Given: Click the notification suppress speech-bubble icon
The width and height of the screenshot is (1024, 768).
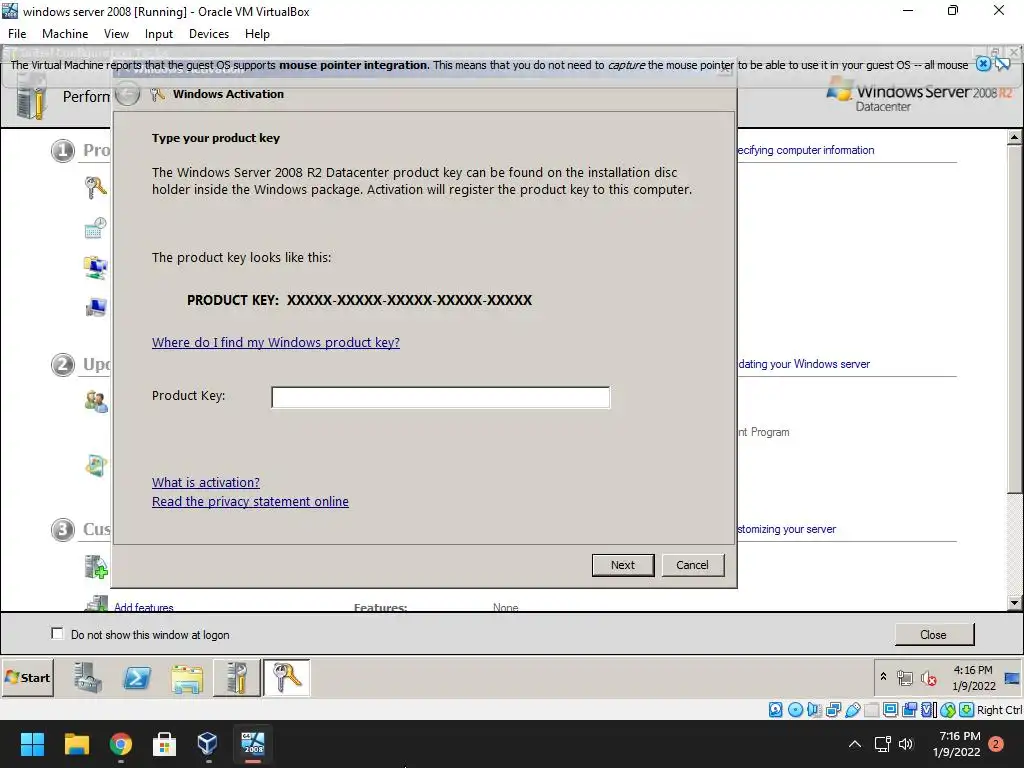Looking at the screenshot, I should coord(1002,64).
